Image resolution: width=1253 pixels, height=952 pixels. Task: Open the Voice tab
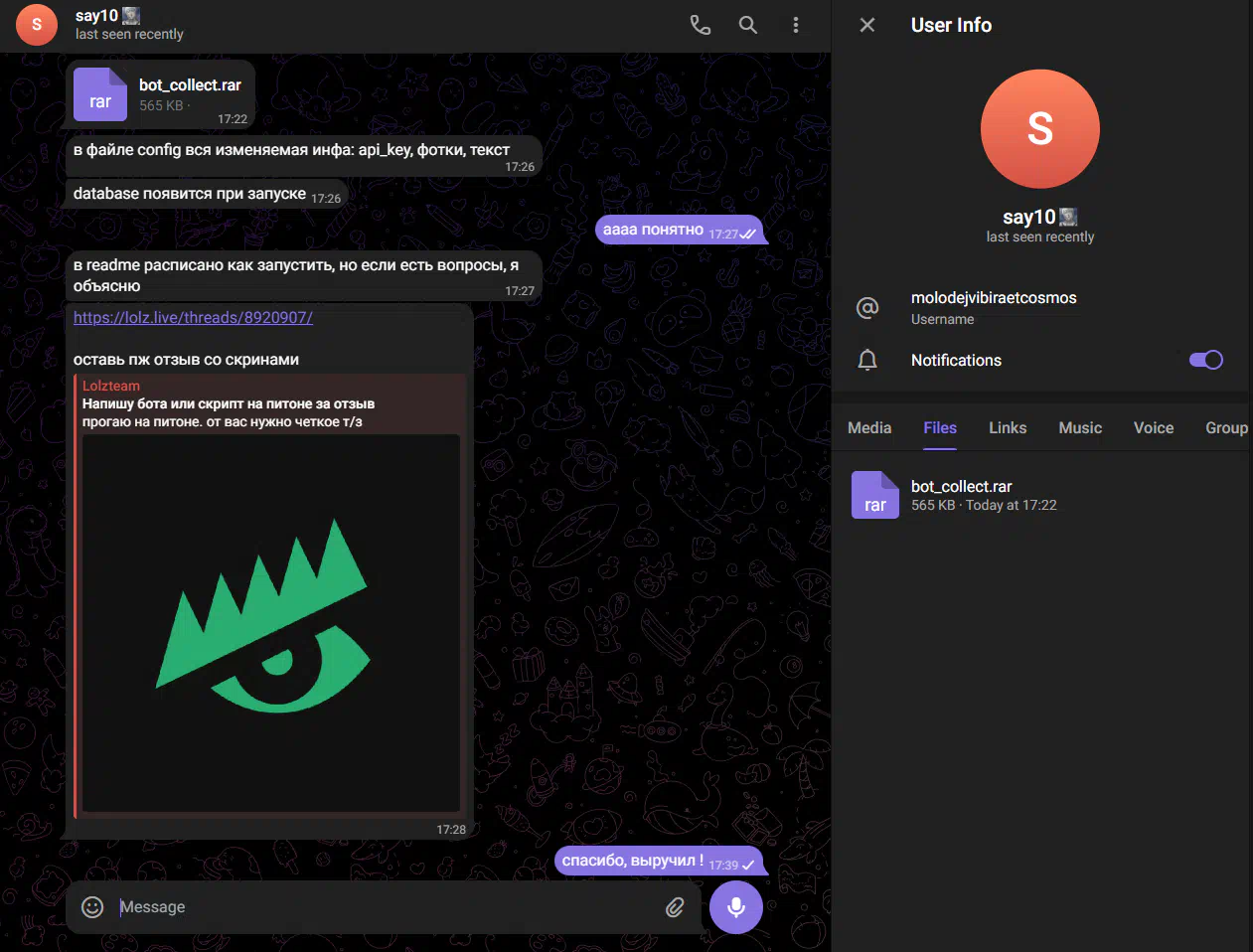coord(1154,427)
